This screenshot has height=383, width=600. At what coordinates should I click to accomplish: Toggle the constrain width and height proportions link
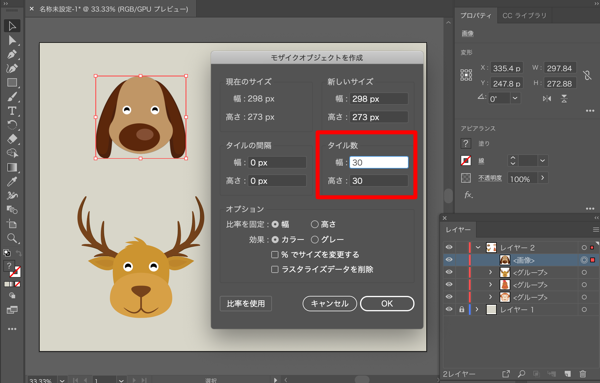587,75
